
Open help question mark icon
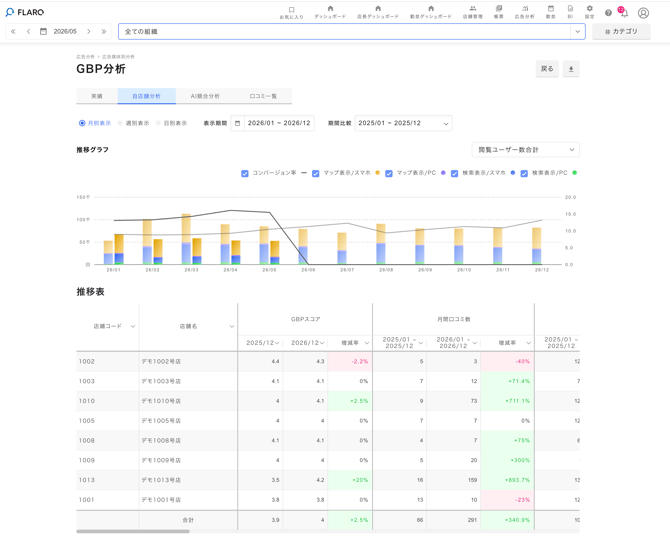coord(608,13)
